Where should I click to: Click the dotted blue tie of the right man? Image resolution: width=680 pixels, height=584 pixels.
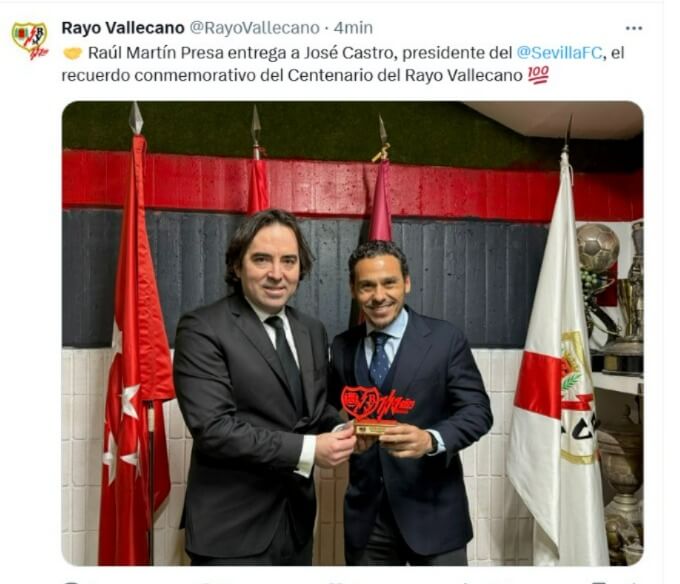(380, 359)
